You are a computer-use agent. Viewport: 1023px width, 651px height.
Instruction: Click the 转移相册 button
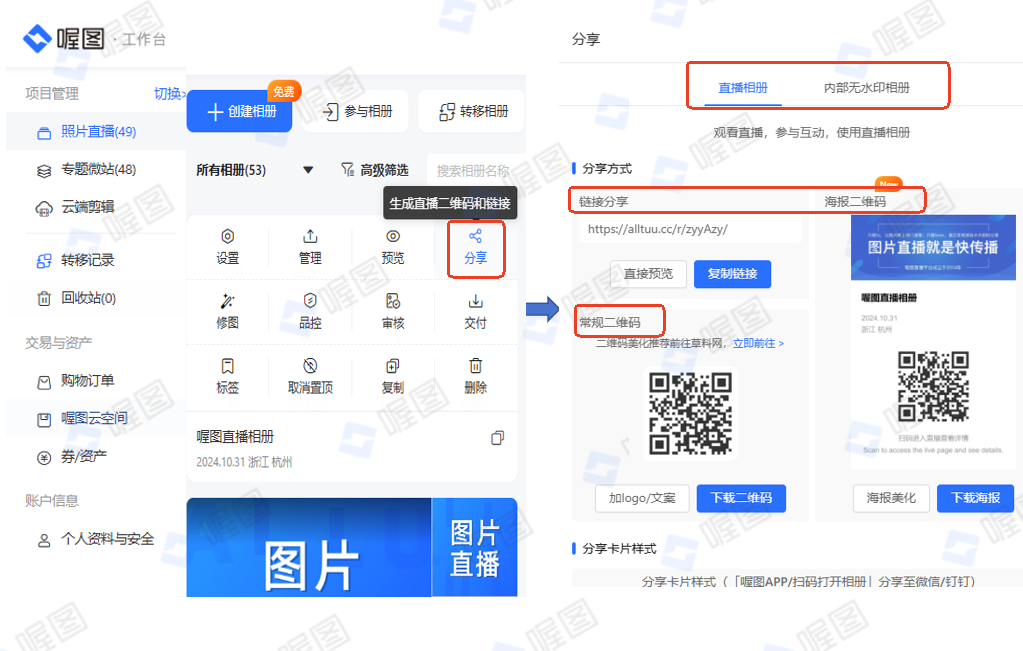pyautogui.click(x=473, y=112)
